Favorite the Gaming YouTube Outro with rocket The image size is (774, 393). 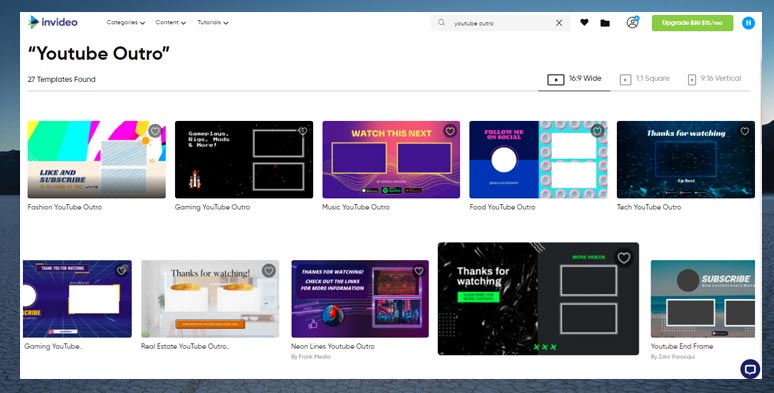302,131
